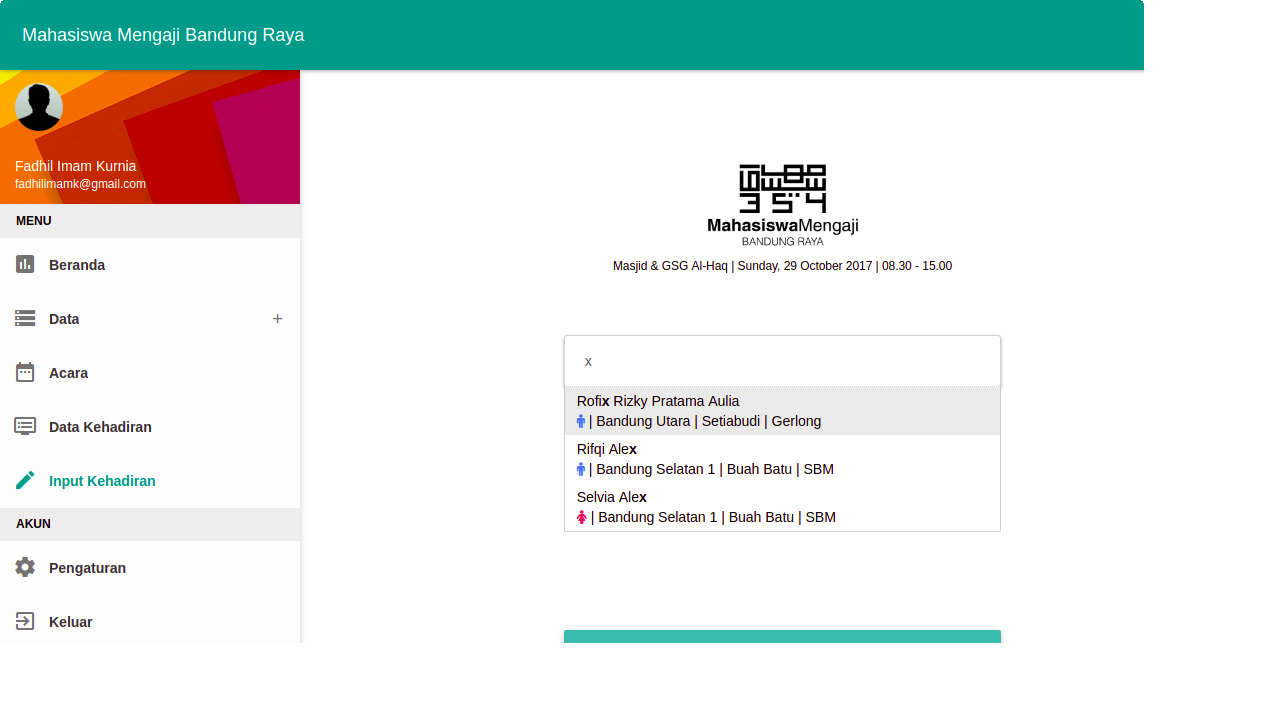Image resolution: width=1280 pixels, height=720 pixels.
Task: Open the Data menu item
Action: [150, 319]
